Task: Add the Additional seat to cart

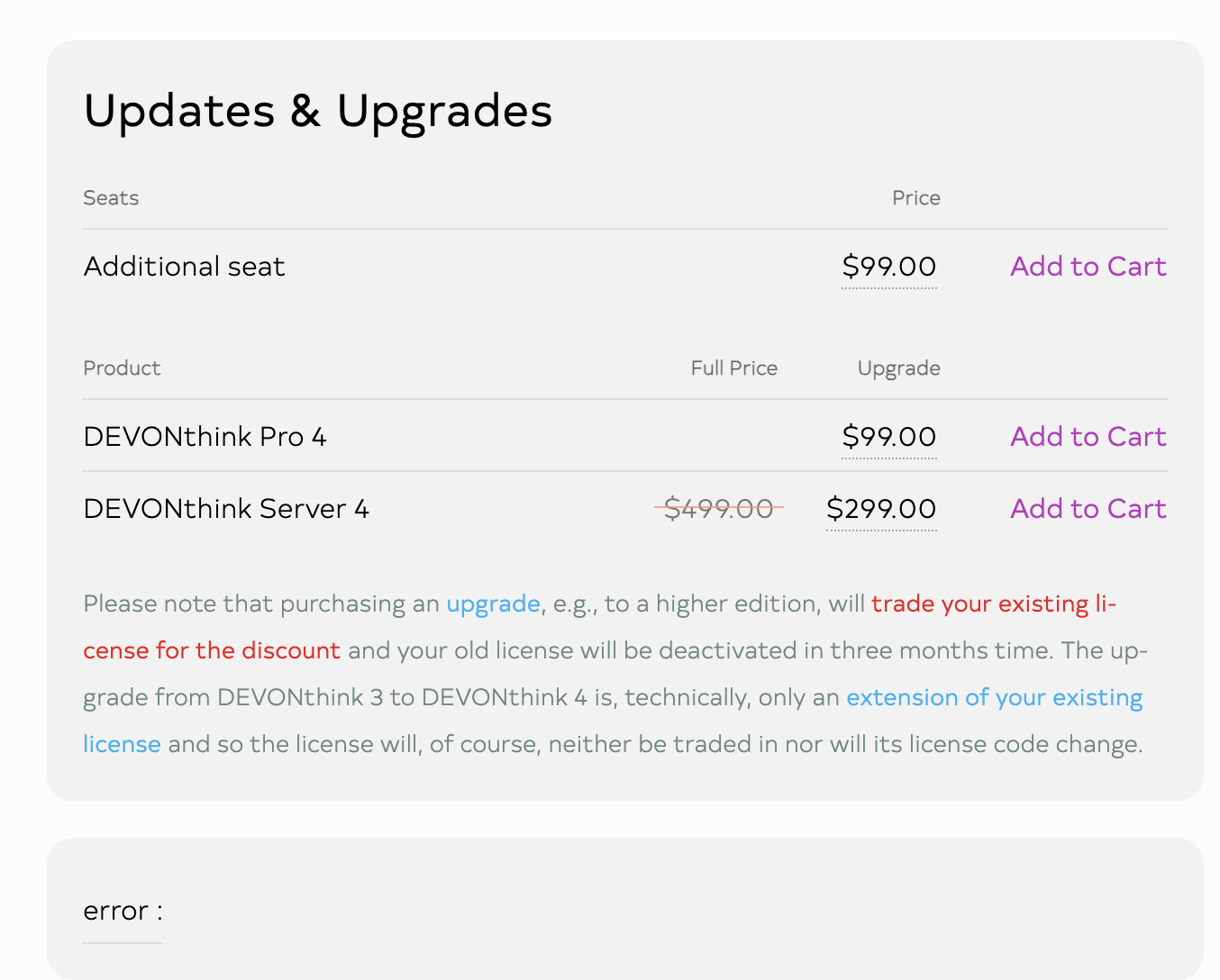Action: coord(1088,267)
